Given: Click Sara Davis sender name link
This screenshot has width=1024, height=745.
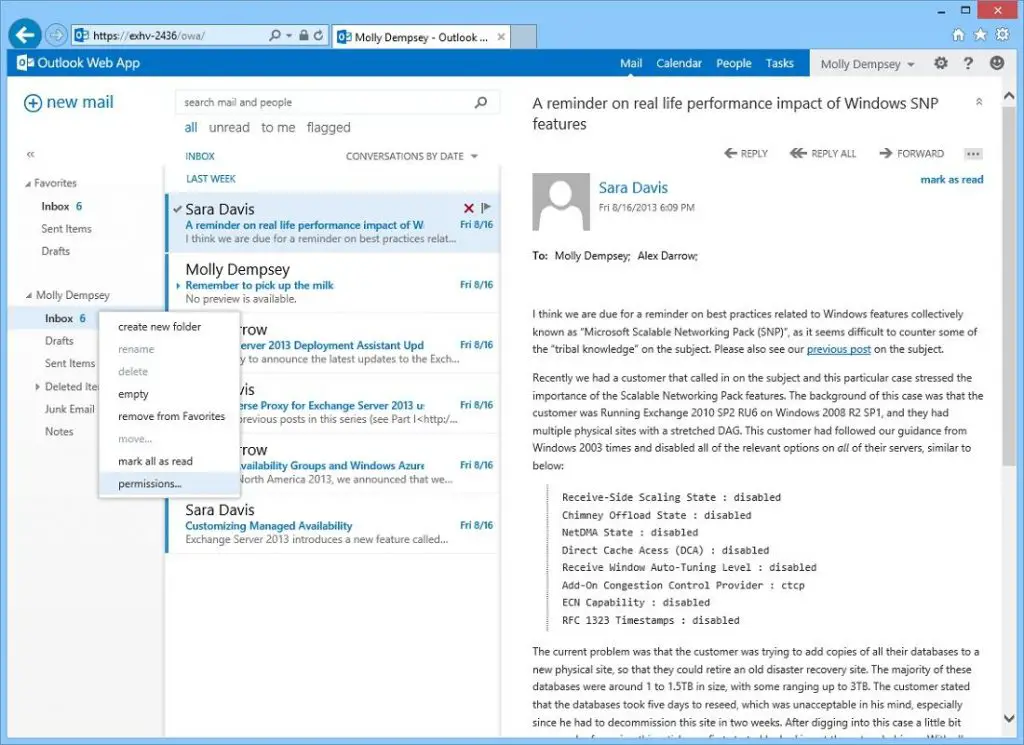Looking at the screenshot, I should (633, 188).
